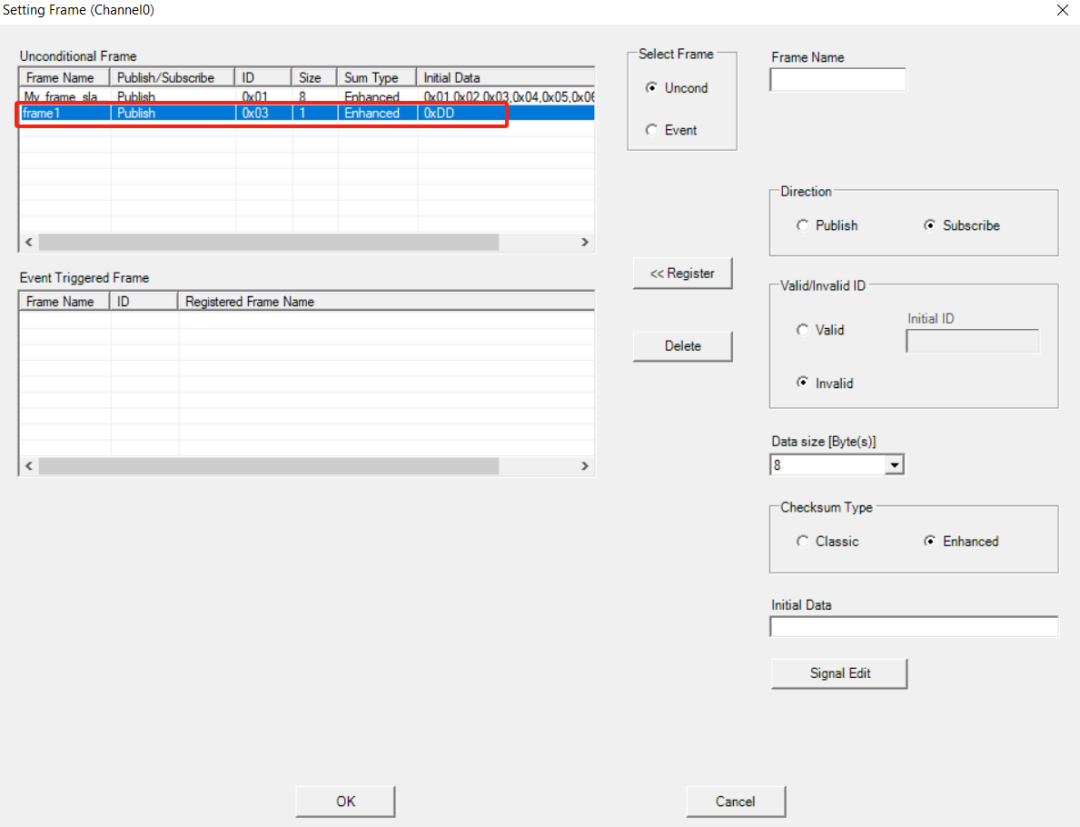Image resolution: width=1080 pixels, height=827 pixels.
Task: Click right arrow of Unconditional Frame scrollbar
Action: click(x=585, y=242)
